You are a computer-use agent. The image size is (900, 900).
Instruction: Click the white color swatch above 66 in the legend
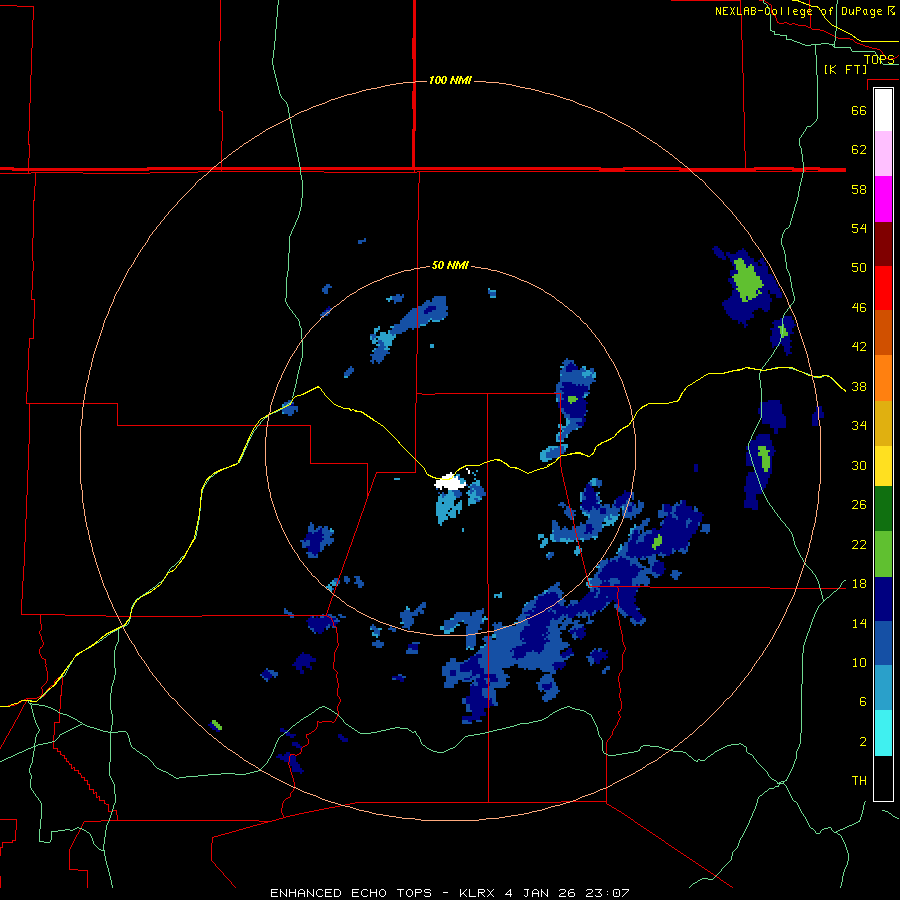tap(883, 110)
